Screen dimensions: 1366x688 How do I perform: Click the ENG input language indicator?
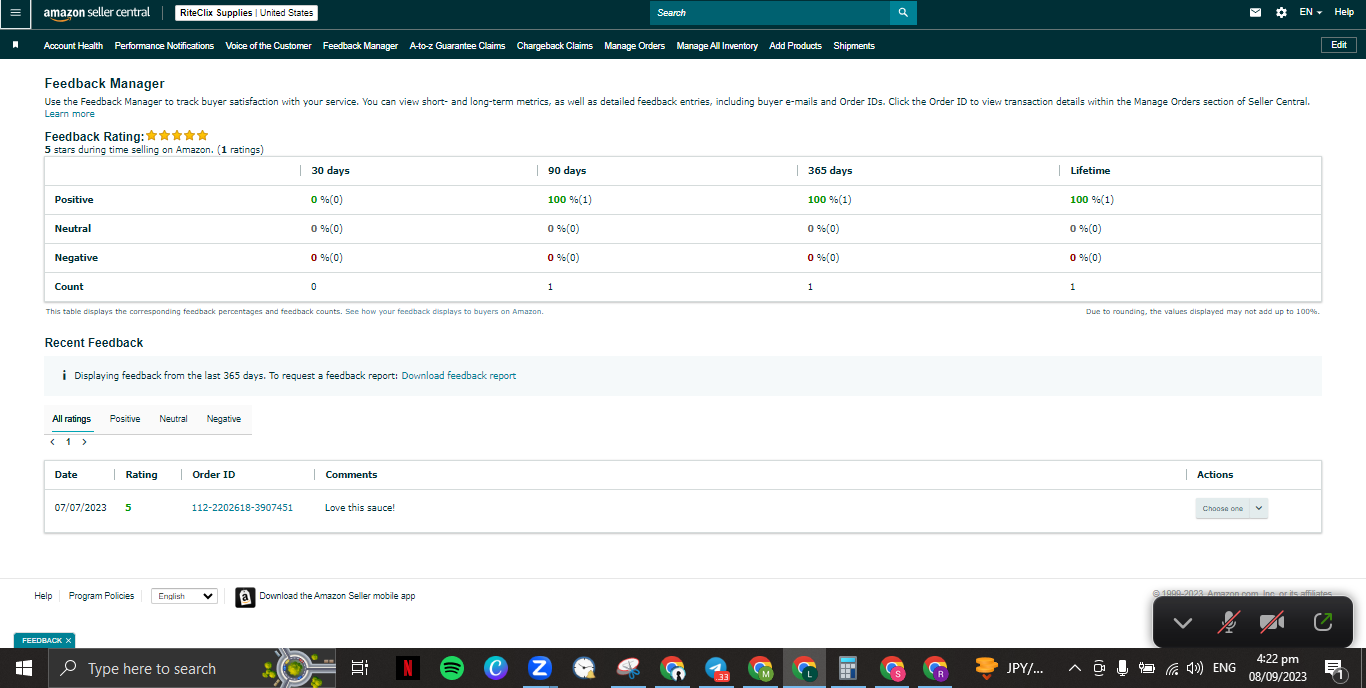[x=1224, y=668]
